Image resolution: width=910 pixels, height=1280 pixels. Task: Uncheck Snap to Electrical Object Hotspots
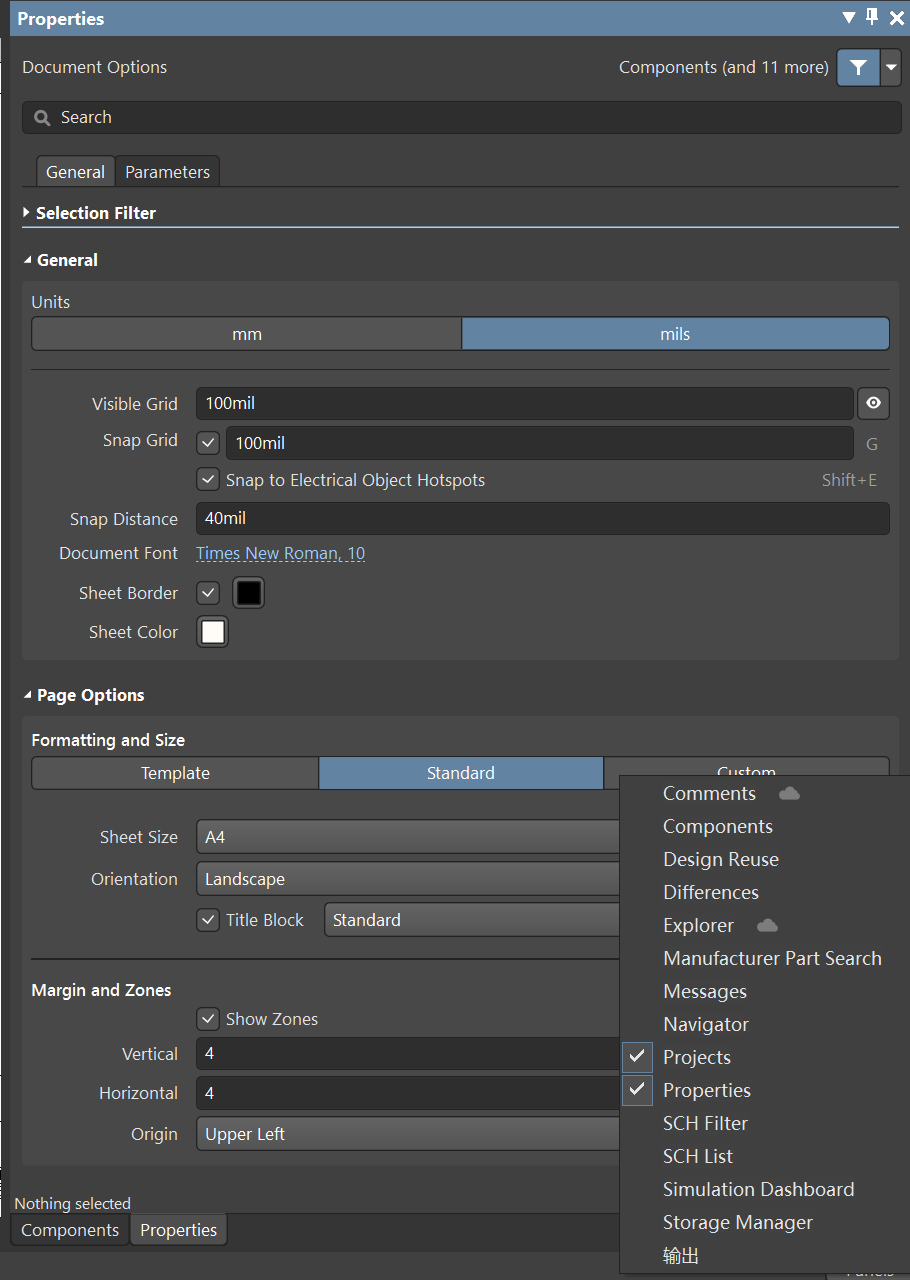[208, 480]
